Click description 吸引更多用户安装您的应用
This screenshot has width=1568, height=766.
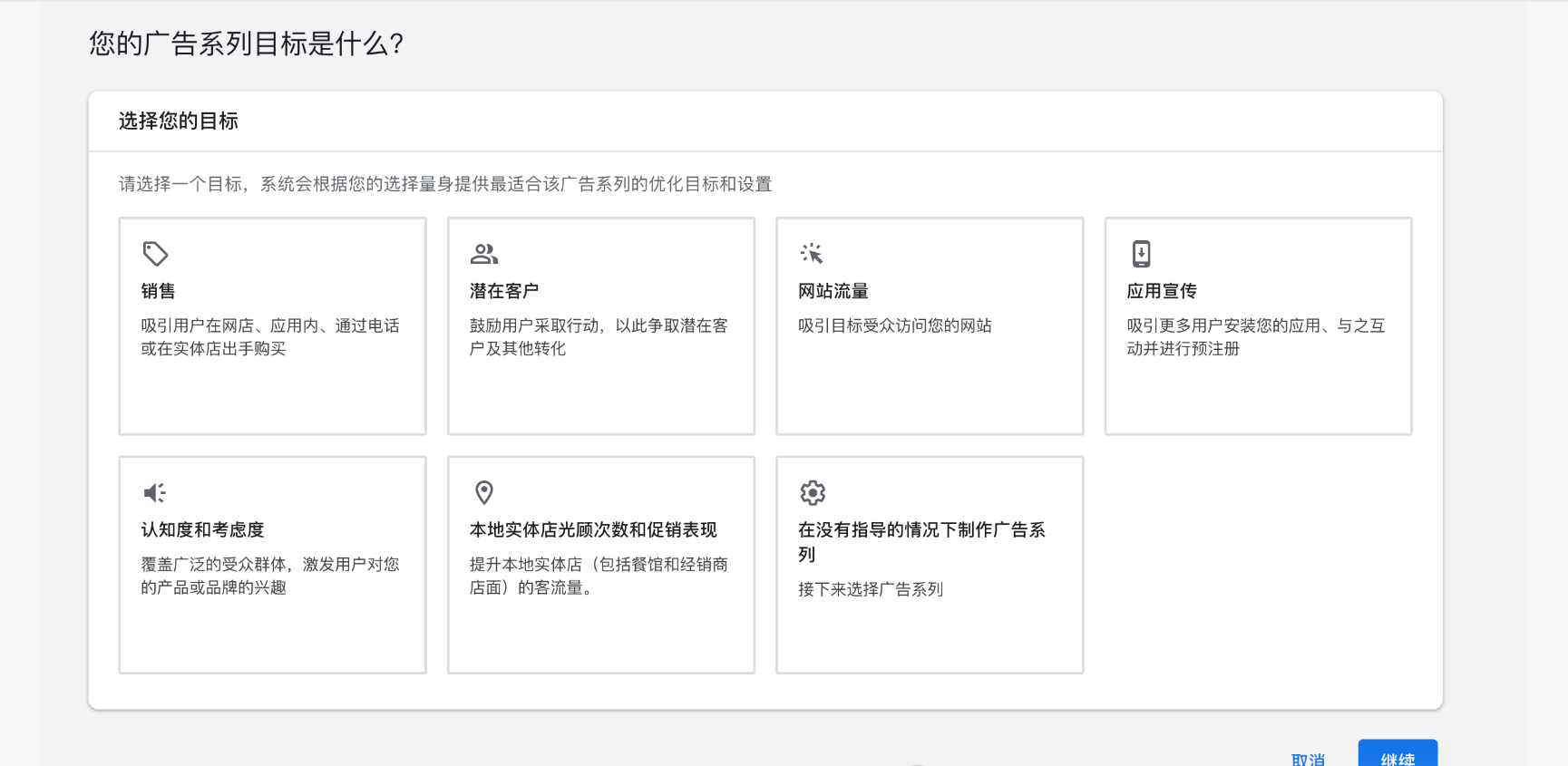click(1256, 337)
